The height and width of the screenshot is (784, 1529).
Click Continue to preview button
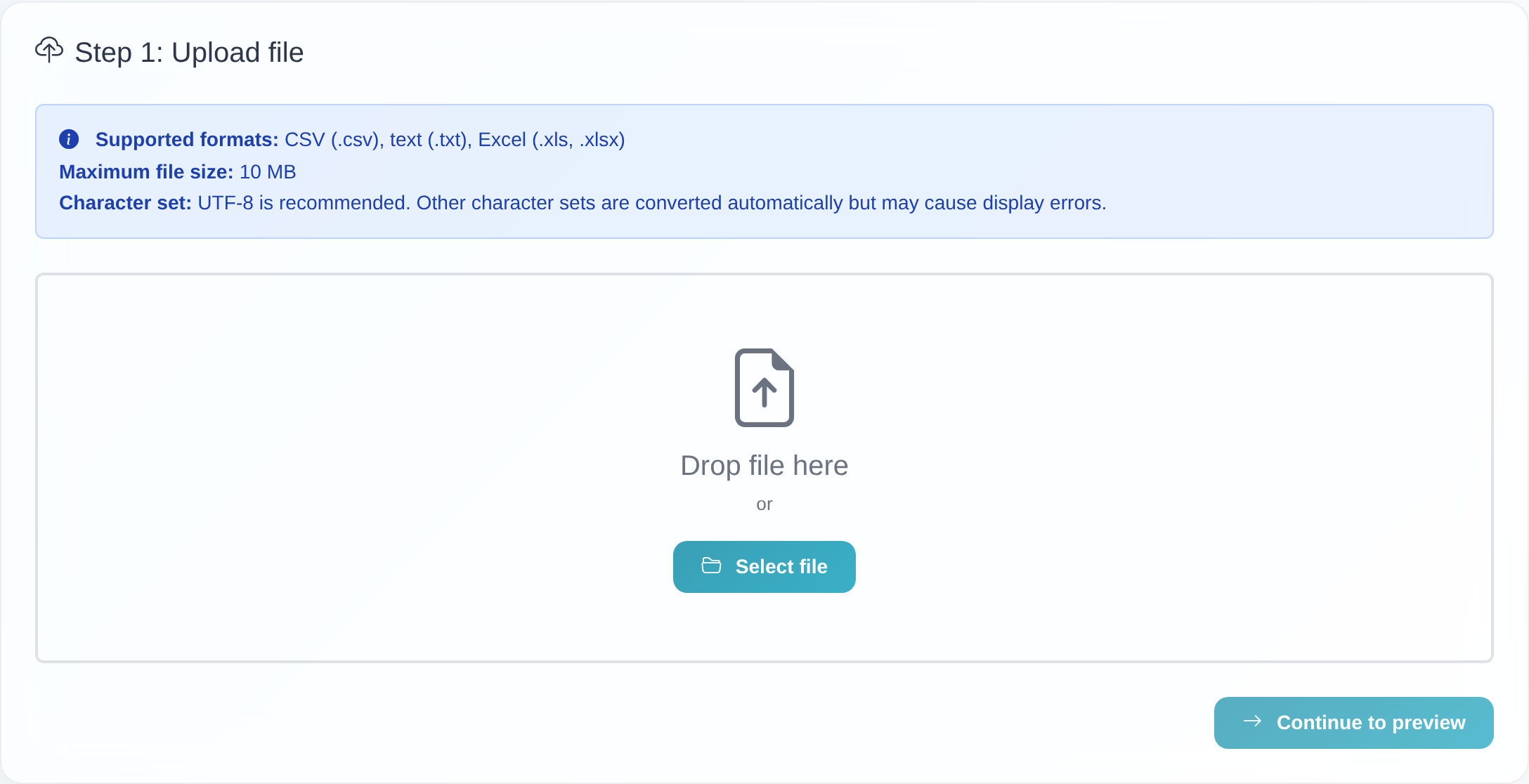click(x=1353, y=722)
